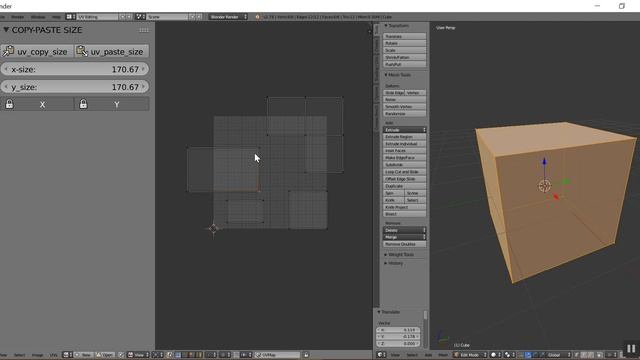Increase y_size with its right arrow
The width and height of the screenshot is (640, 360).
143,87
